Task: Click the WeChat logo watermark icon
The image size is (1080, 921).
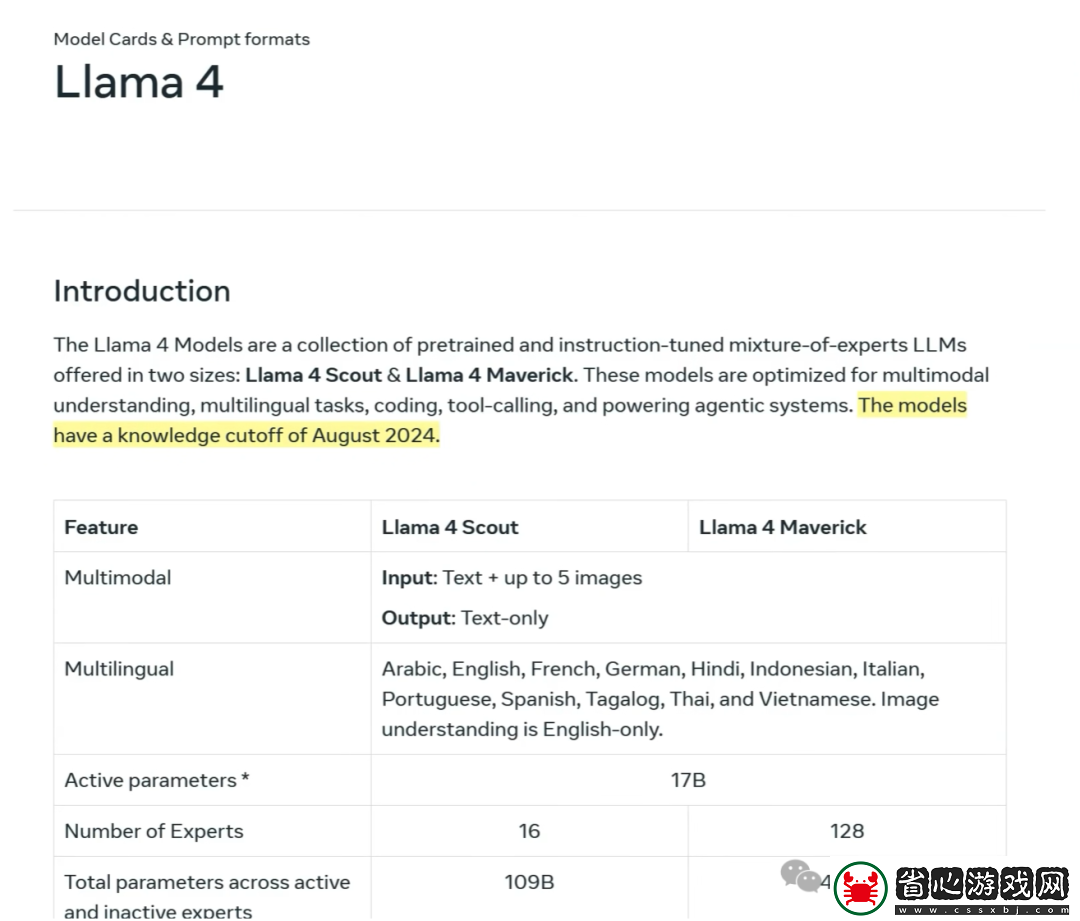Action: click(x=800, y=876)
